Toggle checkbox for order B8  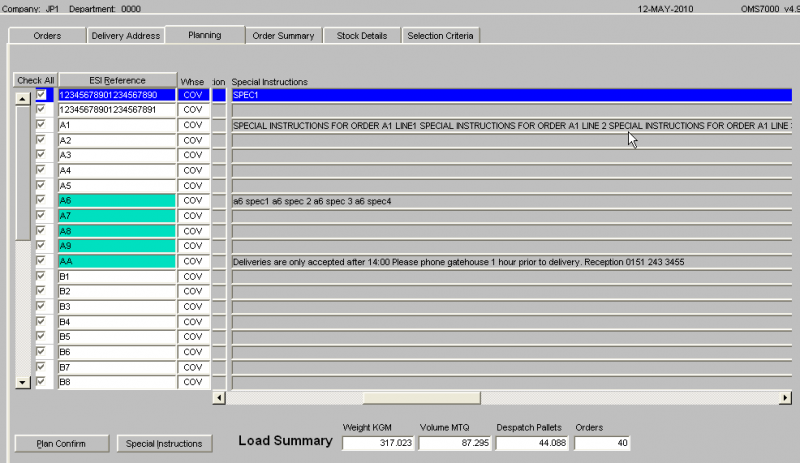(41, 382)
